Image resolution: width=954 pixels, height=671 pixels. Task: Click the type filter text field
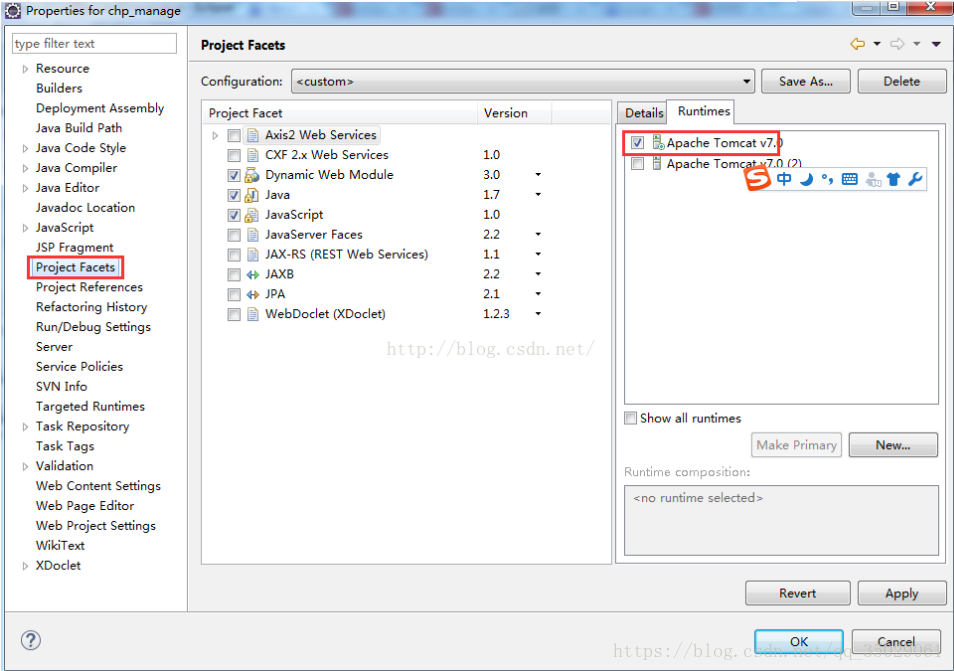point(94,44)
